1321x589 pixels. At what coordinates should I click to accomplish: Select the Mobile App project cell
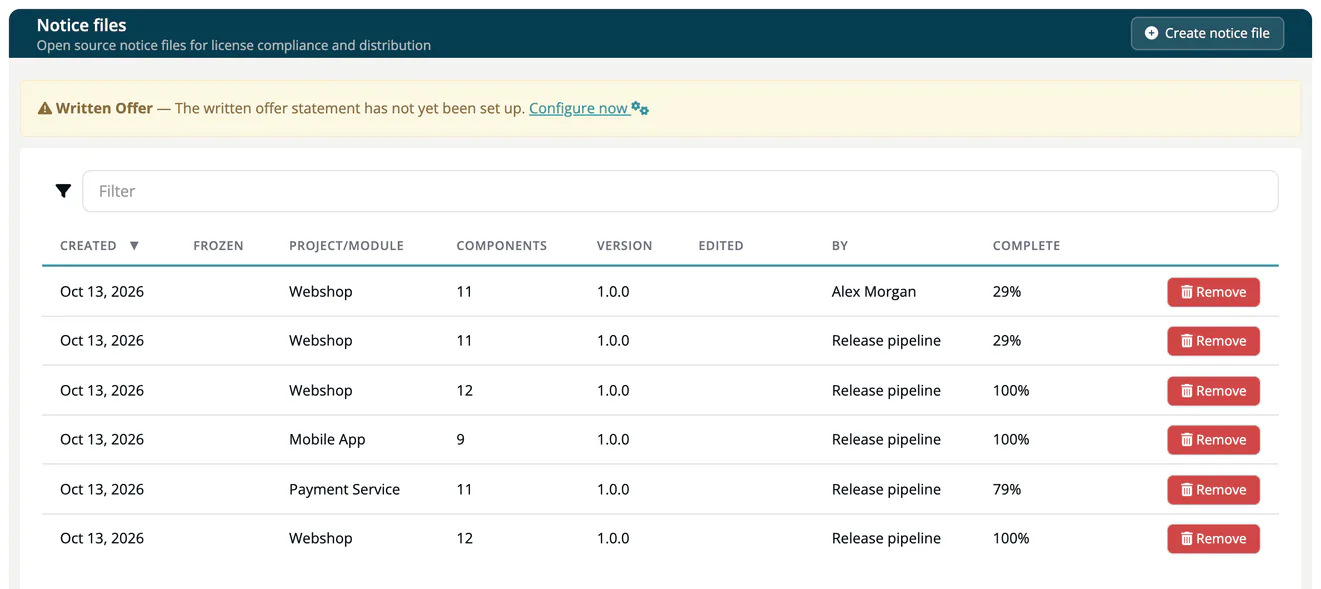tap(327, 439)
